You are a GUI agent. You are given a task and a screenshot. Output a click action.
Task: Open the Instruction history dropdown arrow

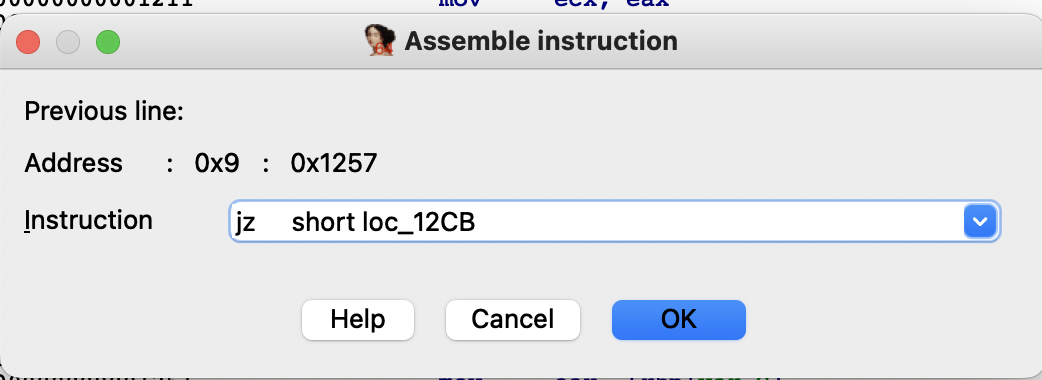[980, 221]
